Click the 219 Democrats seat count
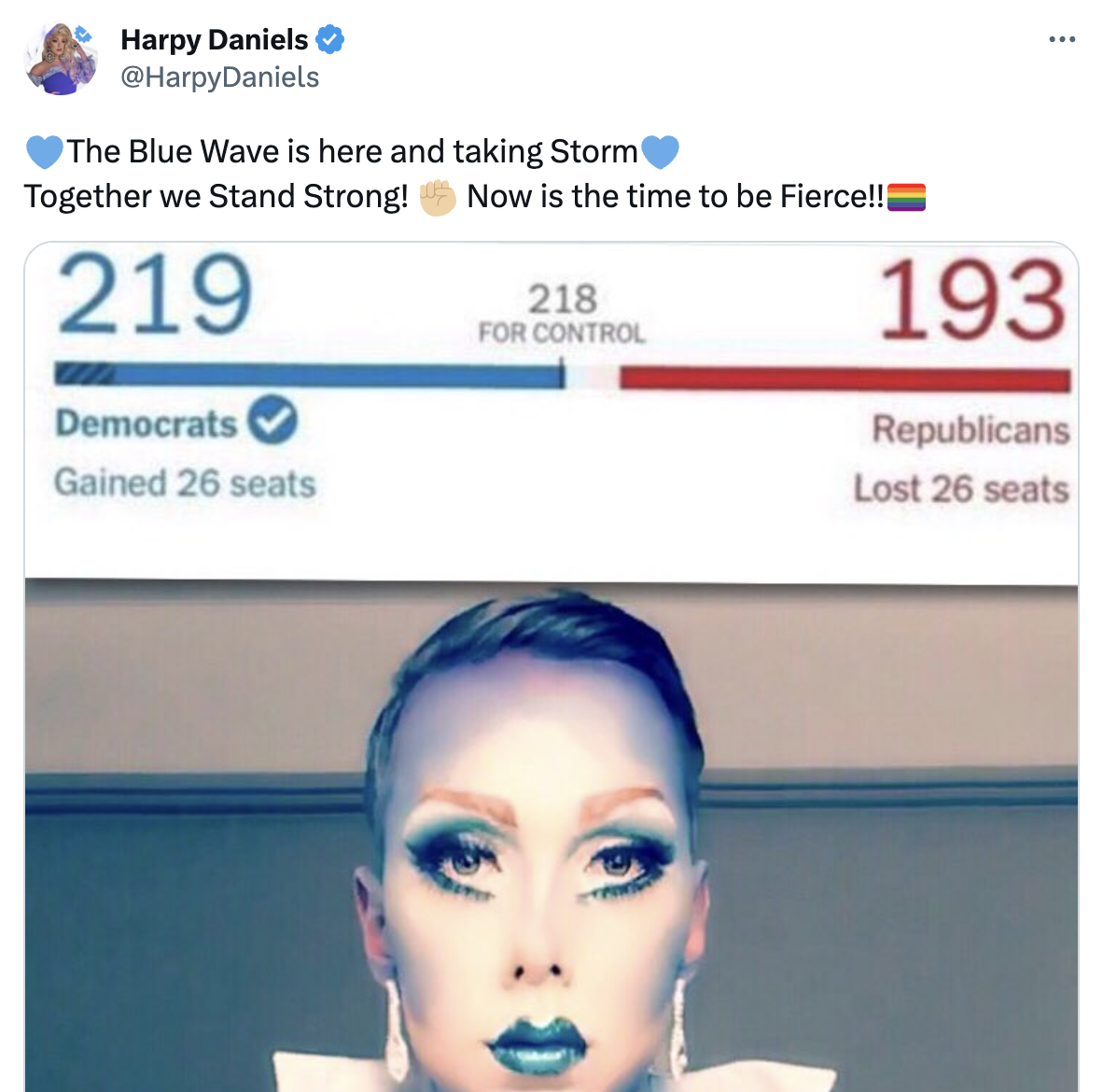 (155, 293)
